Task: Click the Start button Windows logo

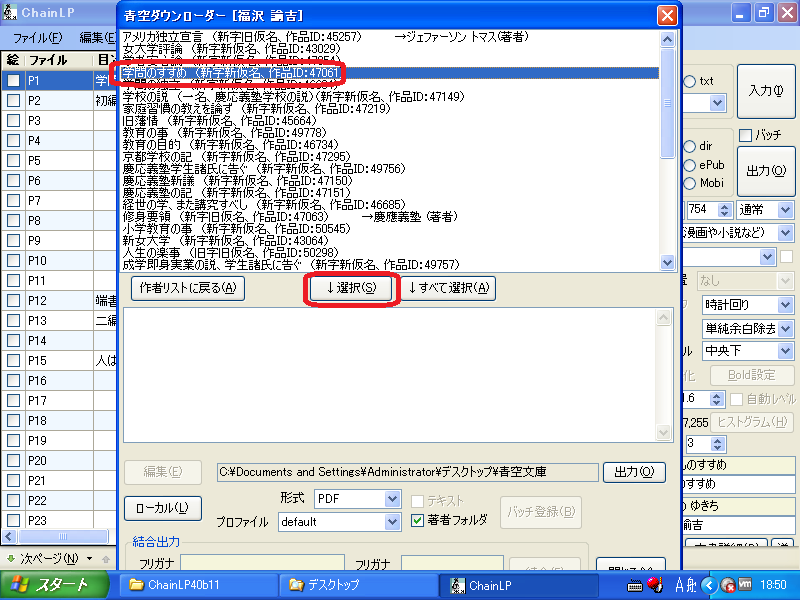Action: point(19,585)
